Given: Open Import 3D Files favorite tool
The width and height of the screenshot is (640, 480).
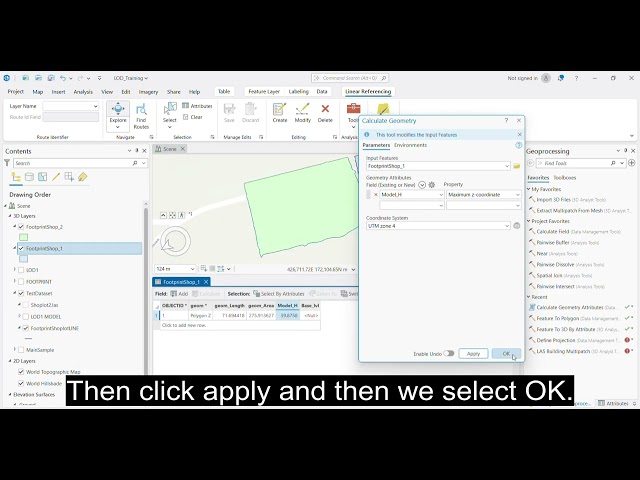Looking at the screenshot, I should coord(553,200).
